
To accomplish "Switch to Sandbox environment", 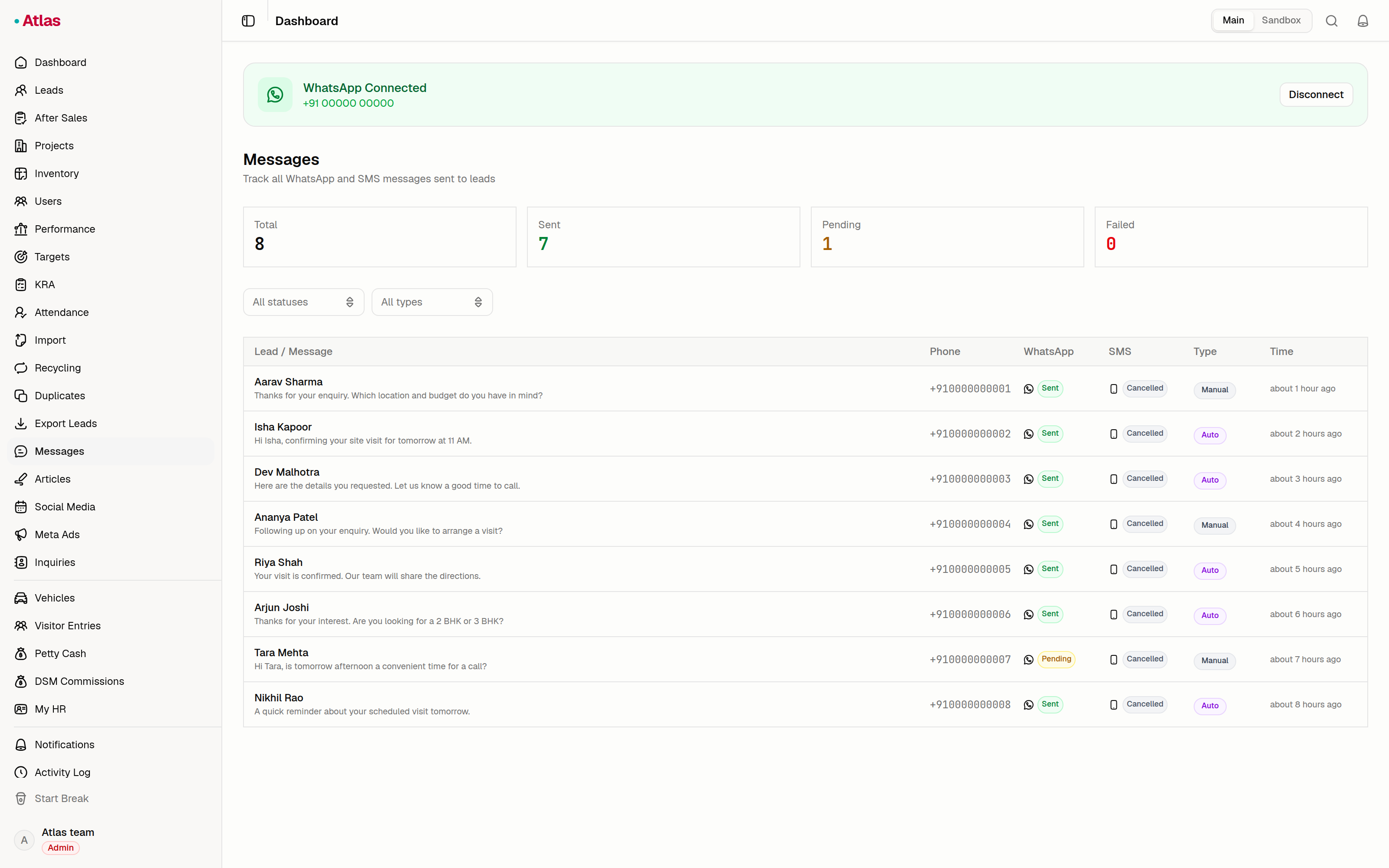I will [1281, 21].
